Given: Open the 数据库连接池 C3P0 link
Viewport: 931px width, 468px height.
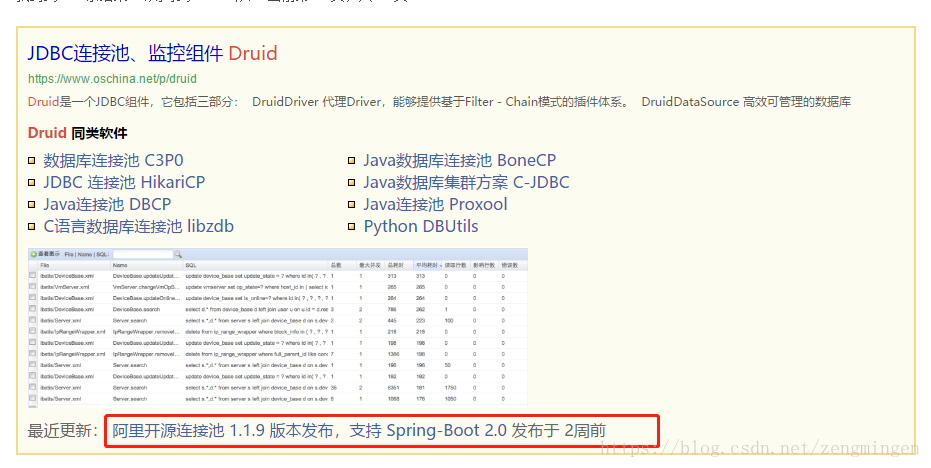Looking at the screenshot, I should coord(113,160).
